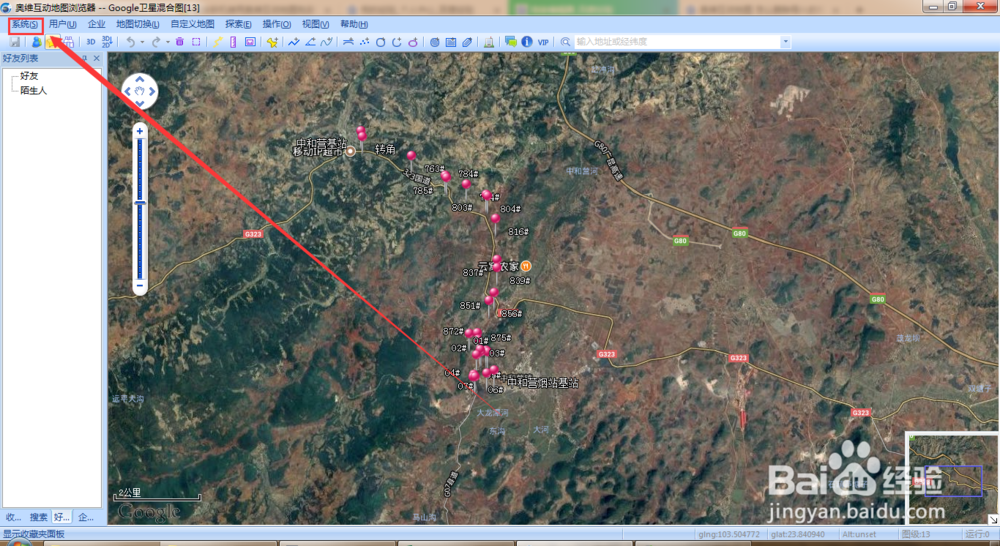Click the save disk icon in toolbar
1000x546 pixels.
(15, 42)
